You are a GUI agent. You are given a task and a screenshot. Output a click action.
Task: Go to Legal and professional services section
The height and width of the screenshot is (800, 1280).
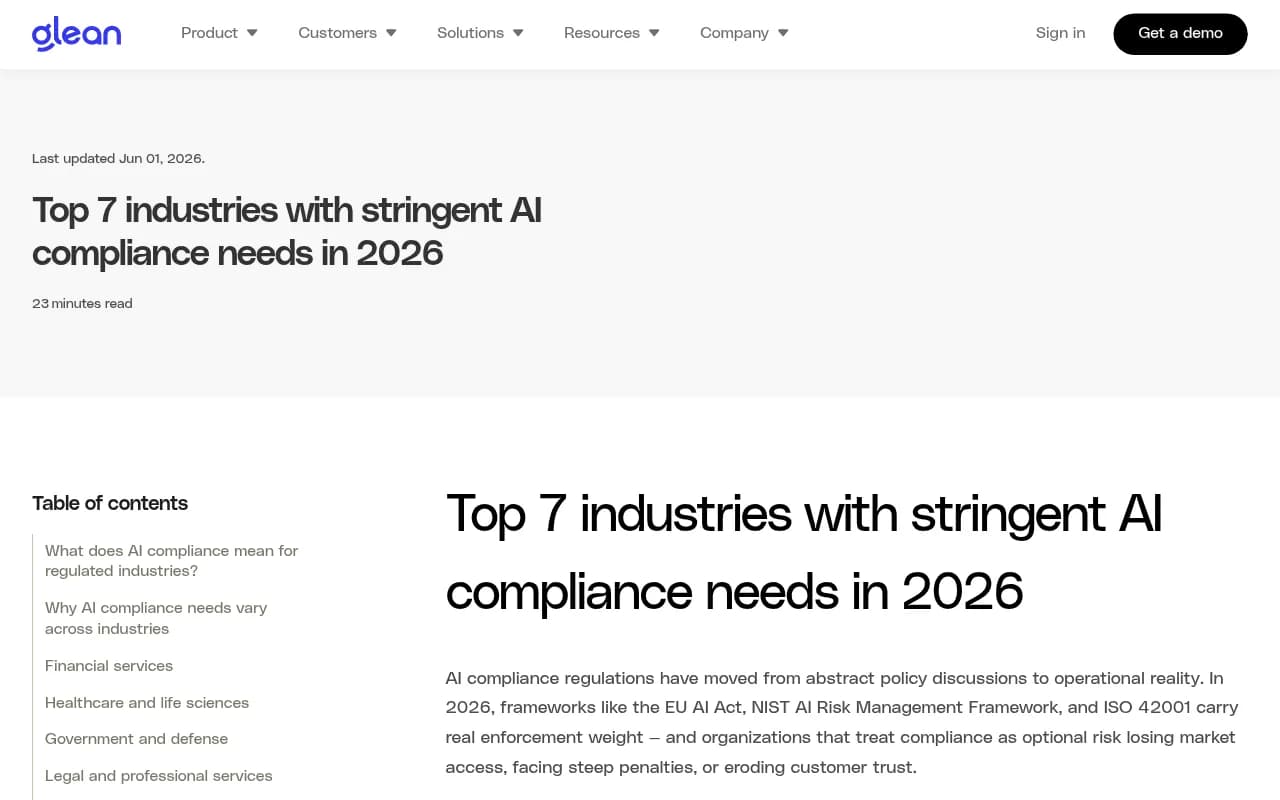158,776
